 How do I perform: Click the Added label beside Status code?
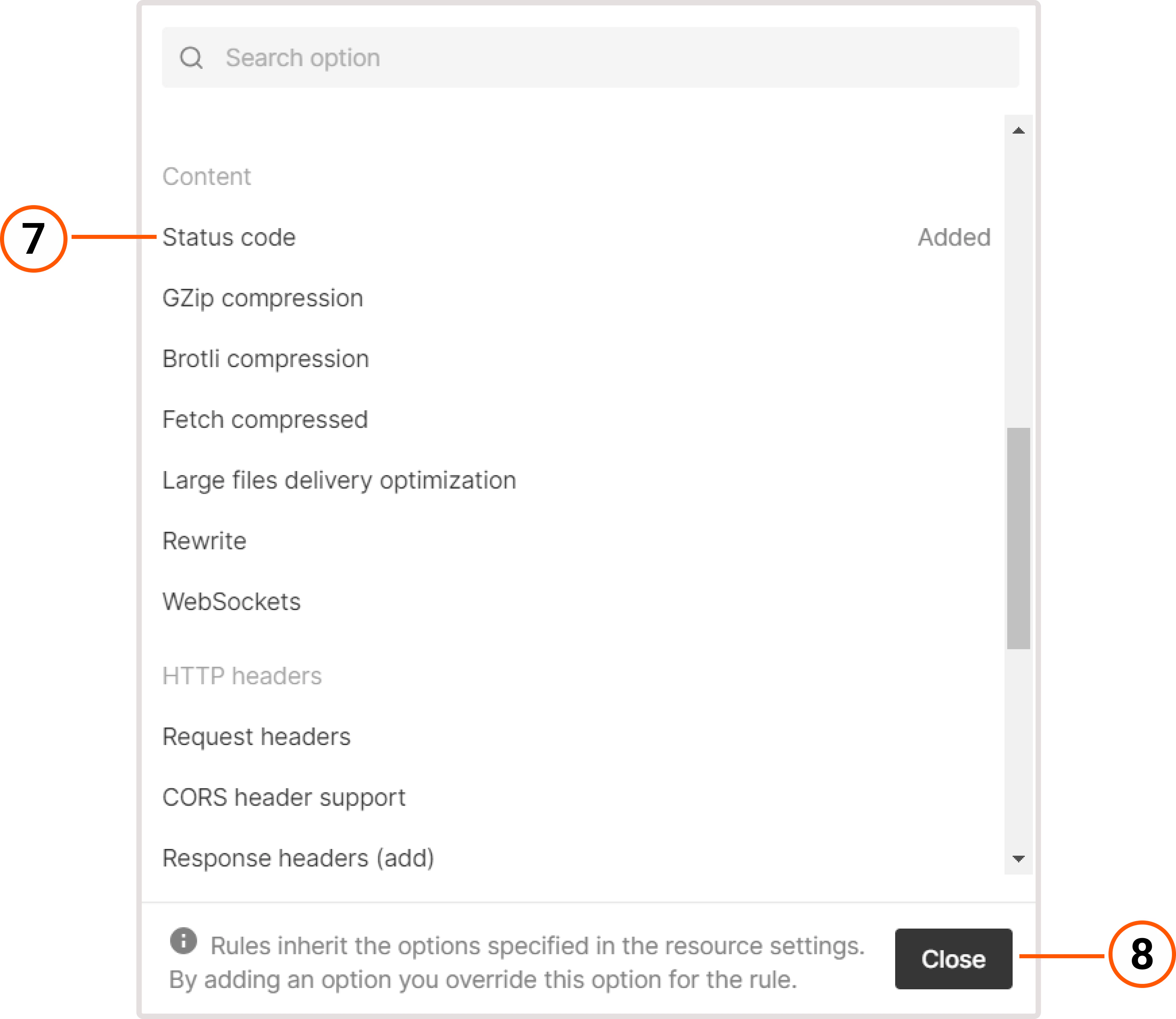coord(954,237)
